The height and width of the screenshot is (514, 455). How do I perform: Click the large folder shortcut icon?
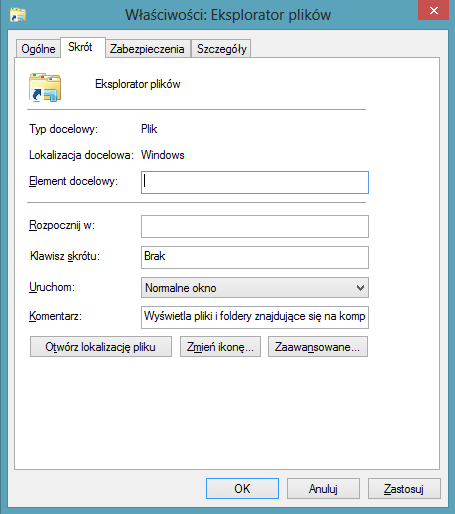45,87
